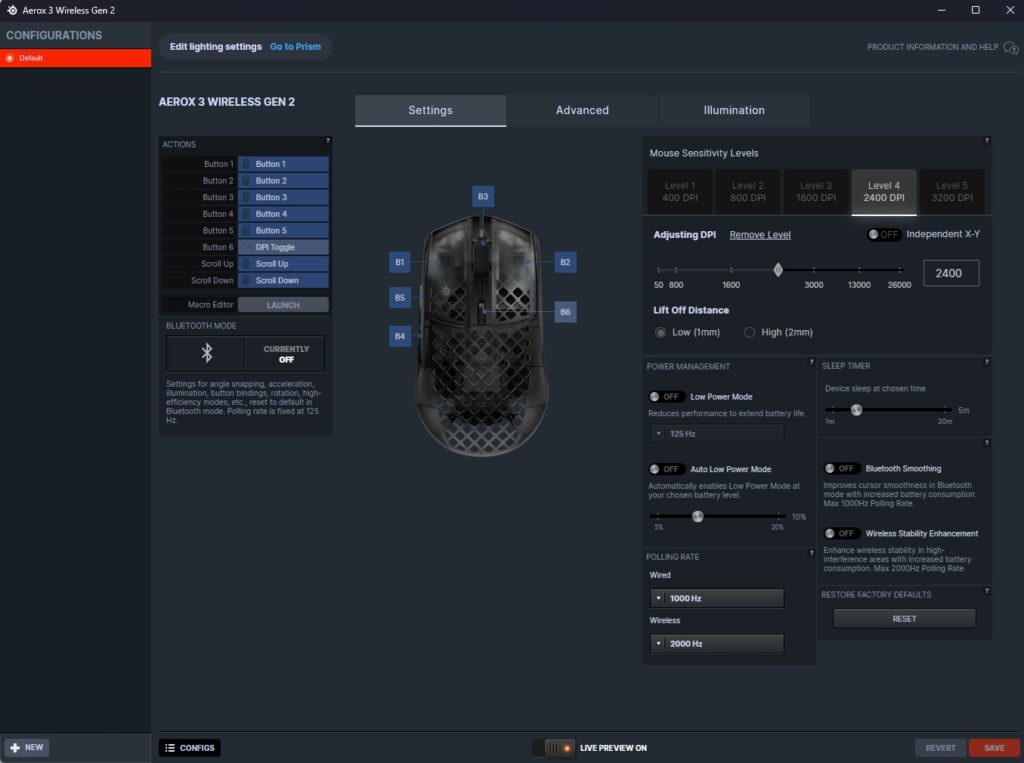Click the plus icon beside NEW
Image resolution: width=1024 pixels, height=763 pixels.
[15, 747]
